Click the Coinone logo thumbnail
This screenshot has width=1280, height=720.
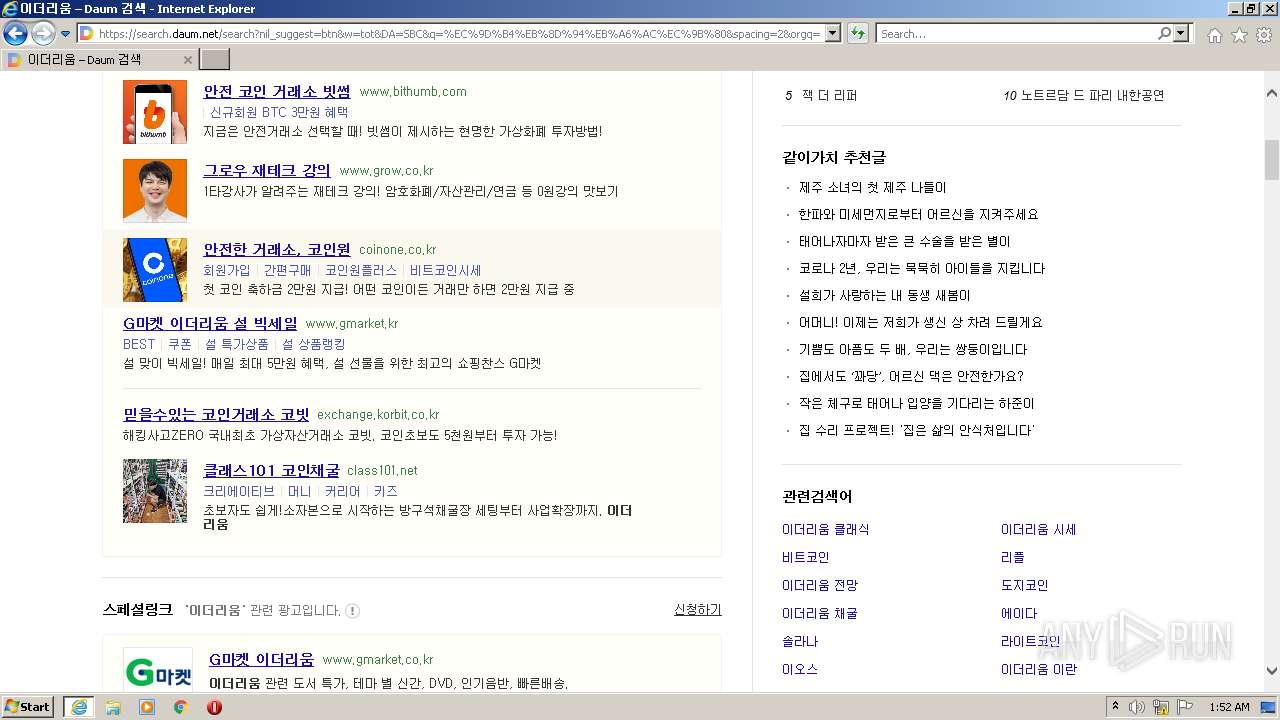[x=155, y=270]
